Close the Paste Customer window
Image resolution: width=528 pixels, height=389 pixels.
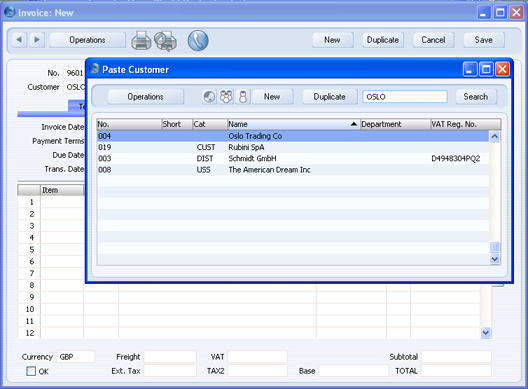click(502, 69)
